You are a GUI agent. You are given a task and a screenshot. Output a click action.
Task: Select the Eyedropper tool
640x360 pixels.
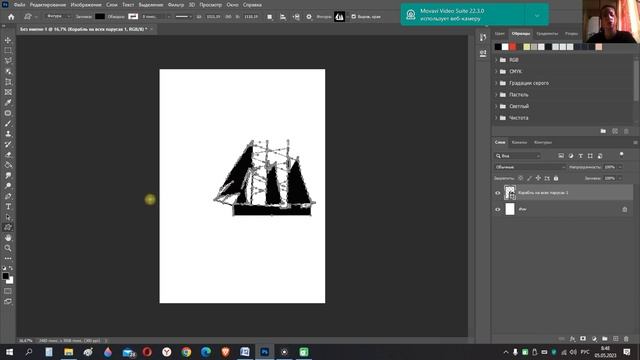click(8, 102)
